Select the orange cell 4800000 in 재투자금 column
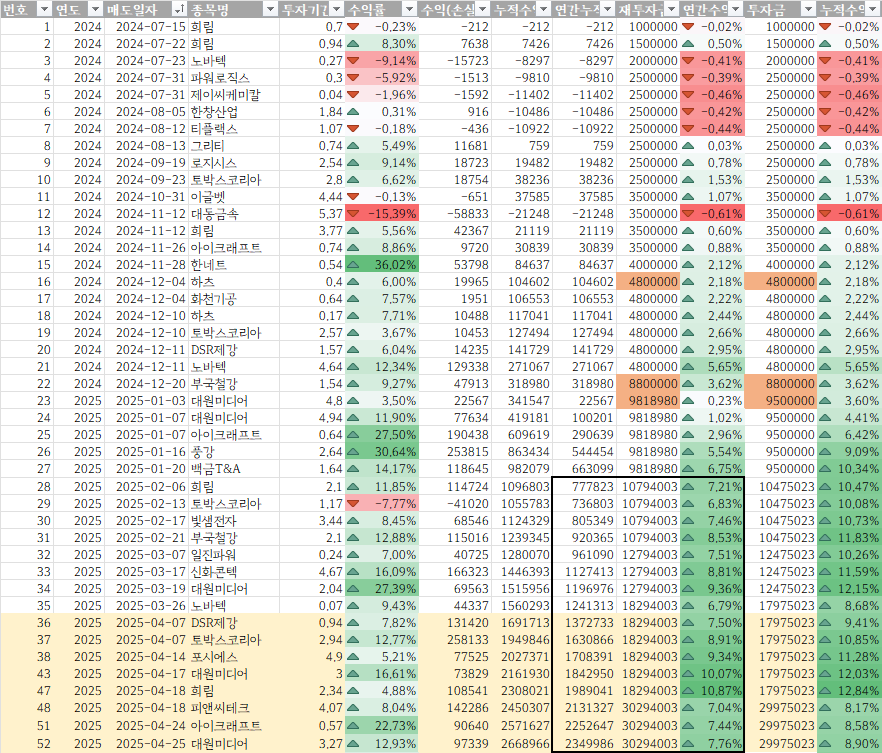The width and height of the screenshot is (882, 753). coord(647,282)
